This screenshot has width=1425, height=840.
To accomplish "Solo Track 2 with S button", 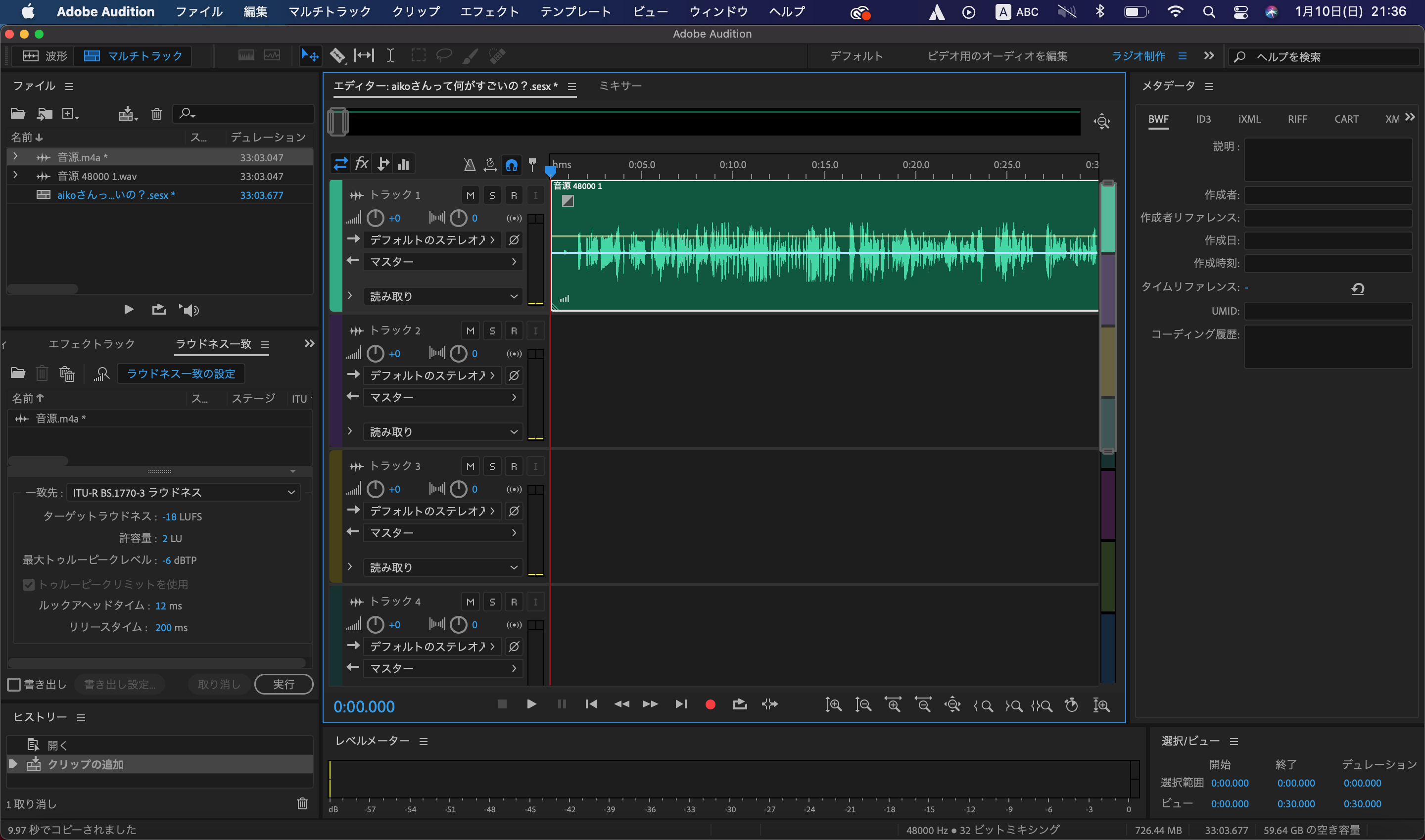I will coord(492,331).
